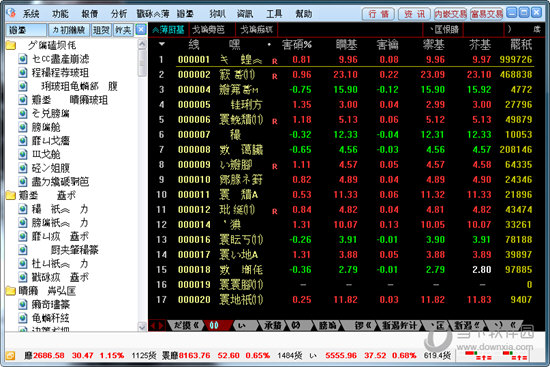Collapse the second folder in sidebar tree
The height and width of the screenshot is (367, 550).
click(x=11, y=195)
